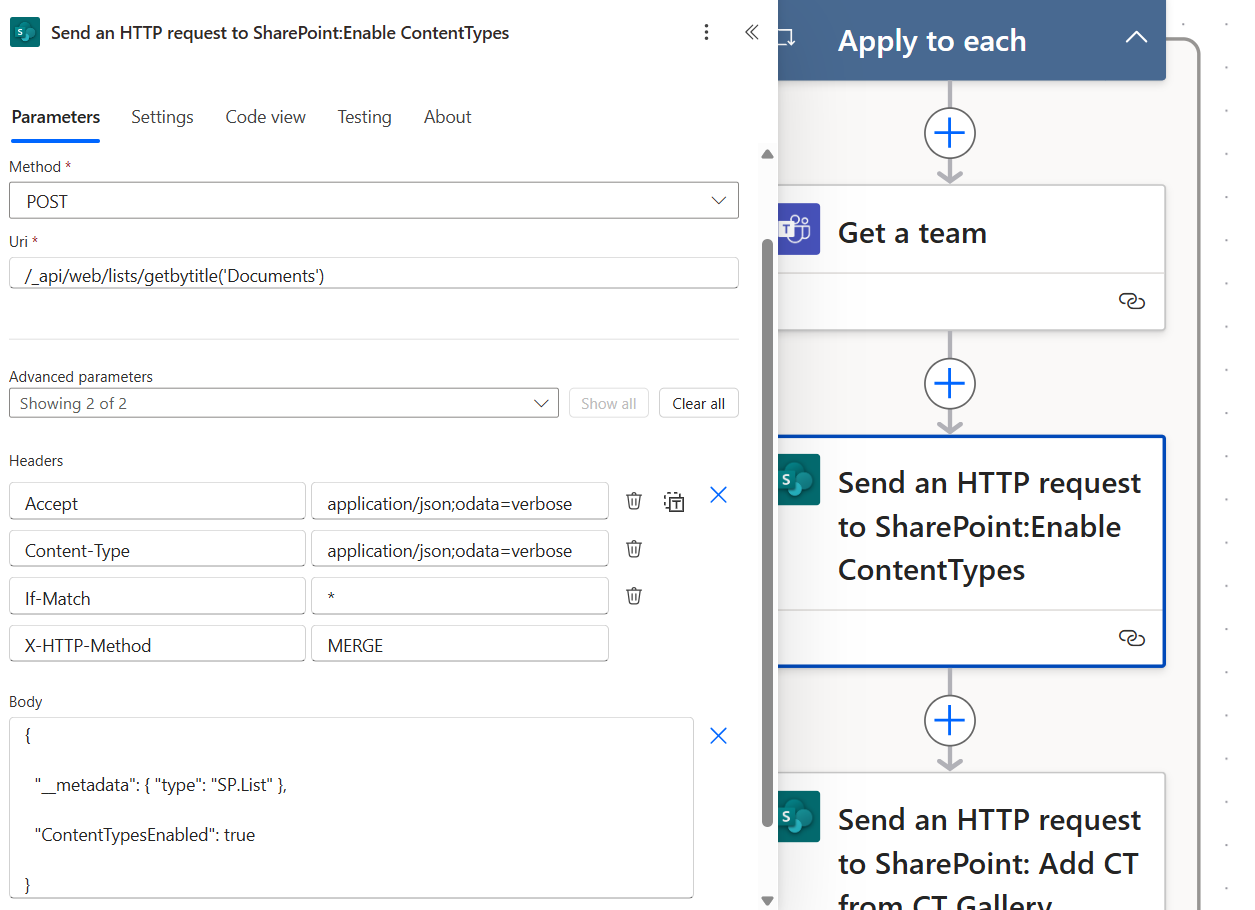
Task: Open the Method dropdown
Action: (x=374, y=201)
